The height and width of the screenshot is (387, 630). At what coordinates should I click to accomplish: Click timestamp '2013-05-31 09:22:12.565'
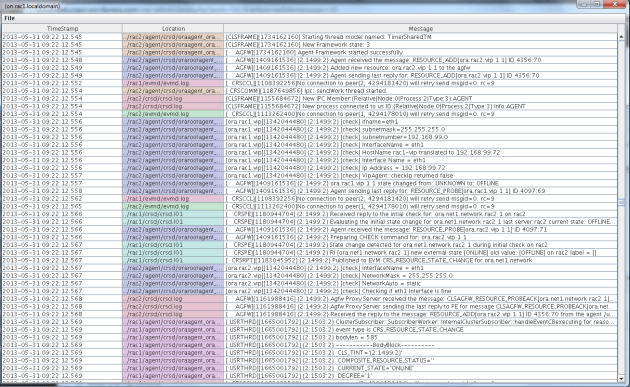click(x=62, y=207)
